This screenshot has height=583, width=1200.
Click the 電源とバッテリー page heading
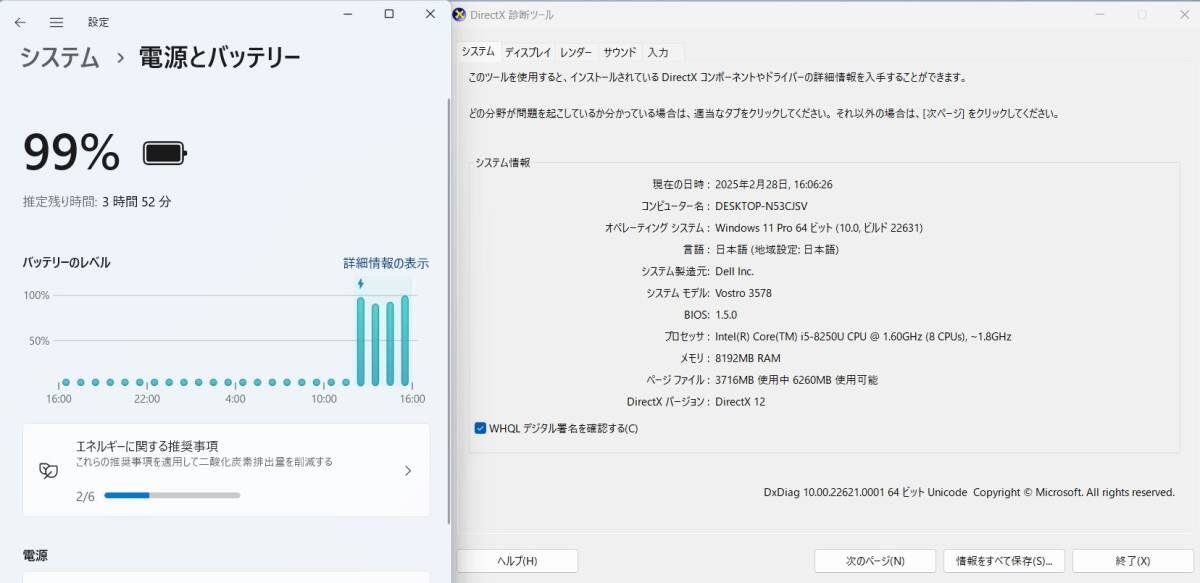[219, 58]
